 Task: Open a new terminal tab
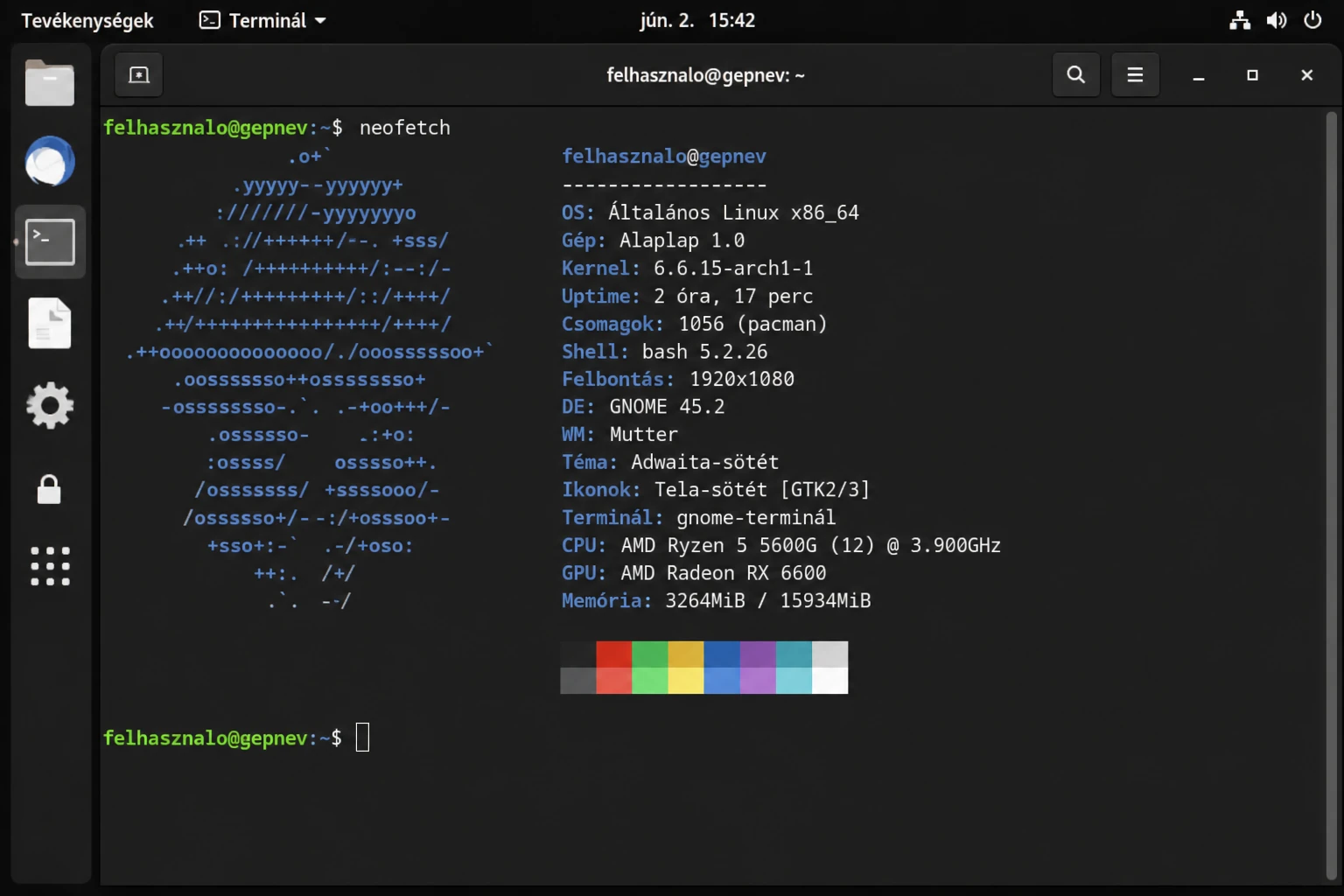(139, 75)
